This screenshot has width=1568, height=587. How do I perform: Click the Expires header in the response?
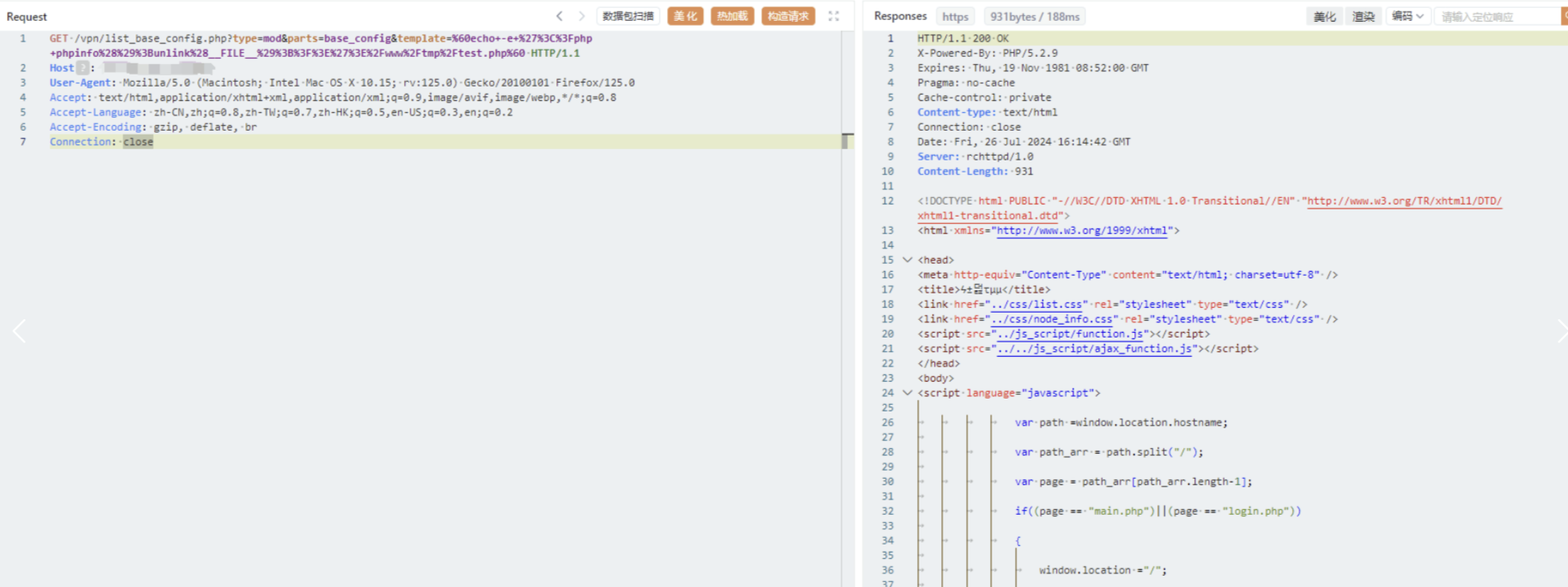click(1033, 68)
